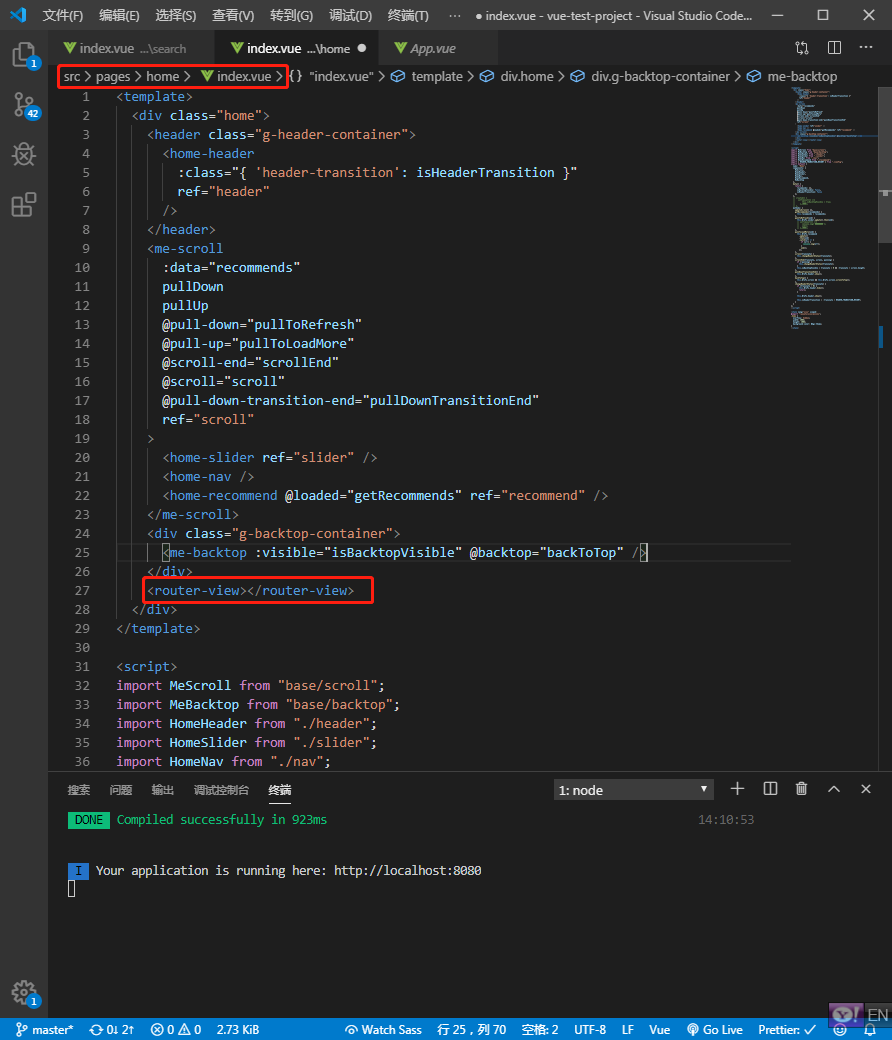Split the editor to the right
Image resolution: width=892 pixels, height=1040 pixels.
pyautogui.click(x=834, y=48)
